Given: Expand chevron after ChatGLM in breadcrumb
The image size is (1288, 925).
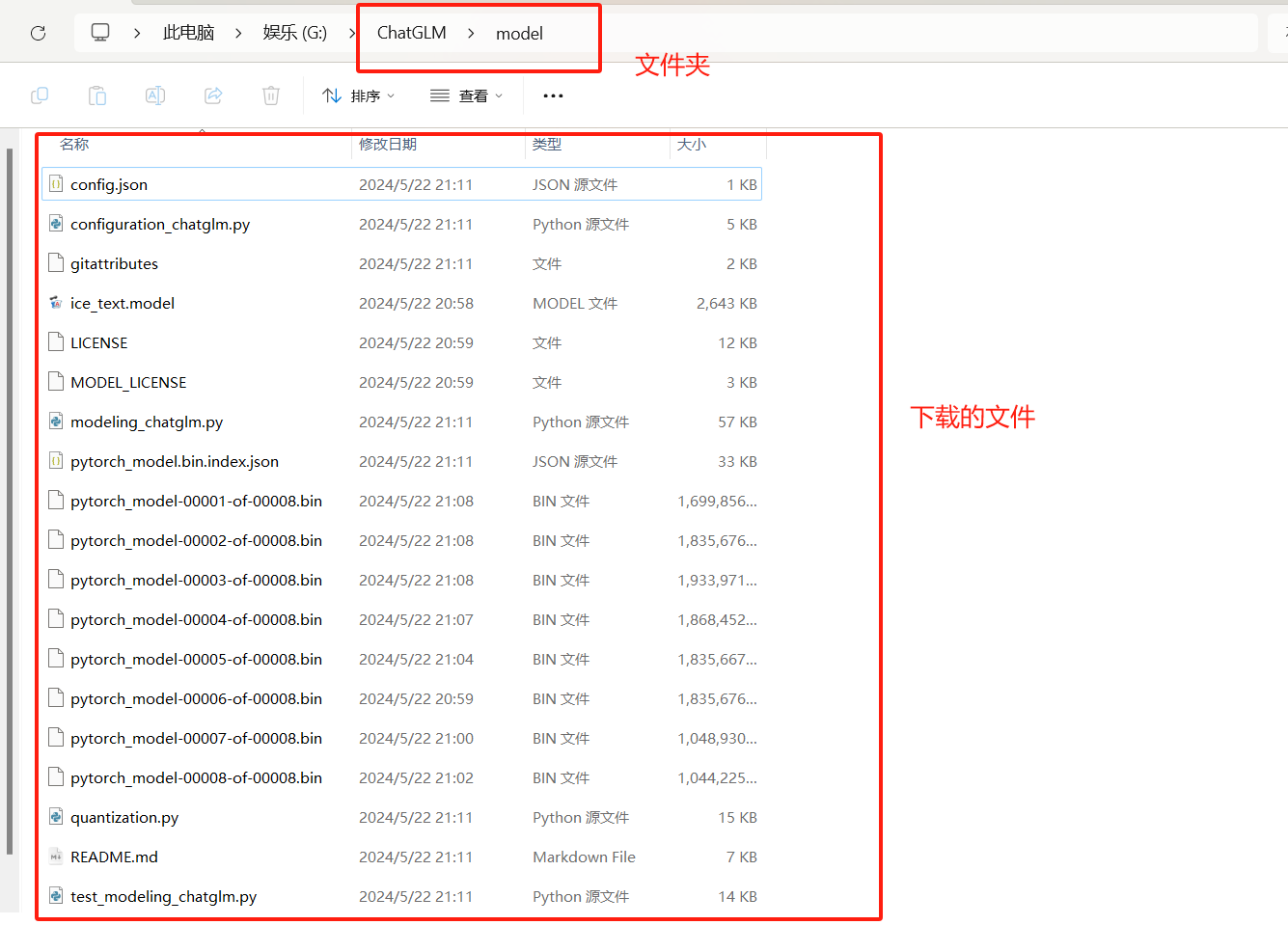Looking at the screenshot, I should [471, 33].
